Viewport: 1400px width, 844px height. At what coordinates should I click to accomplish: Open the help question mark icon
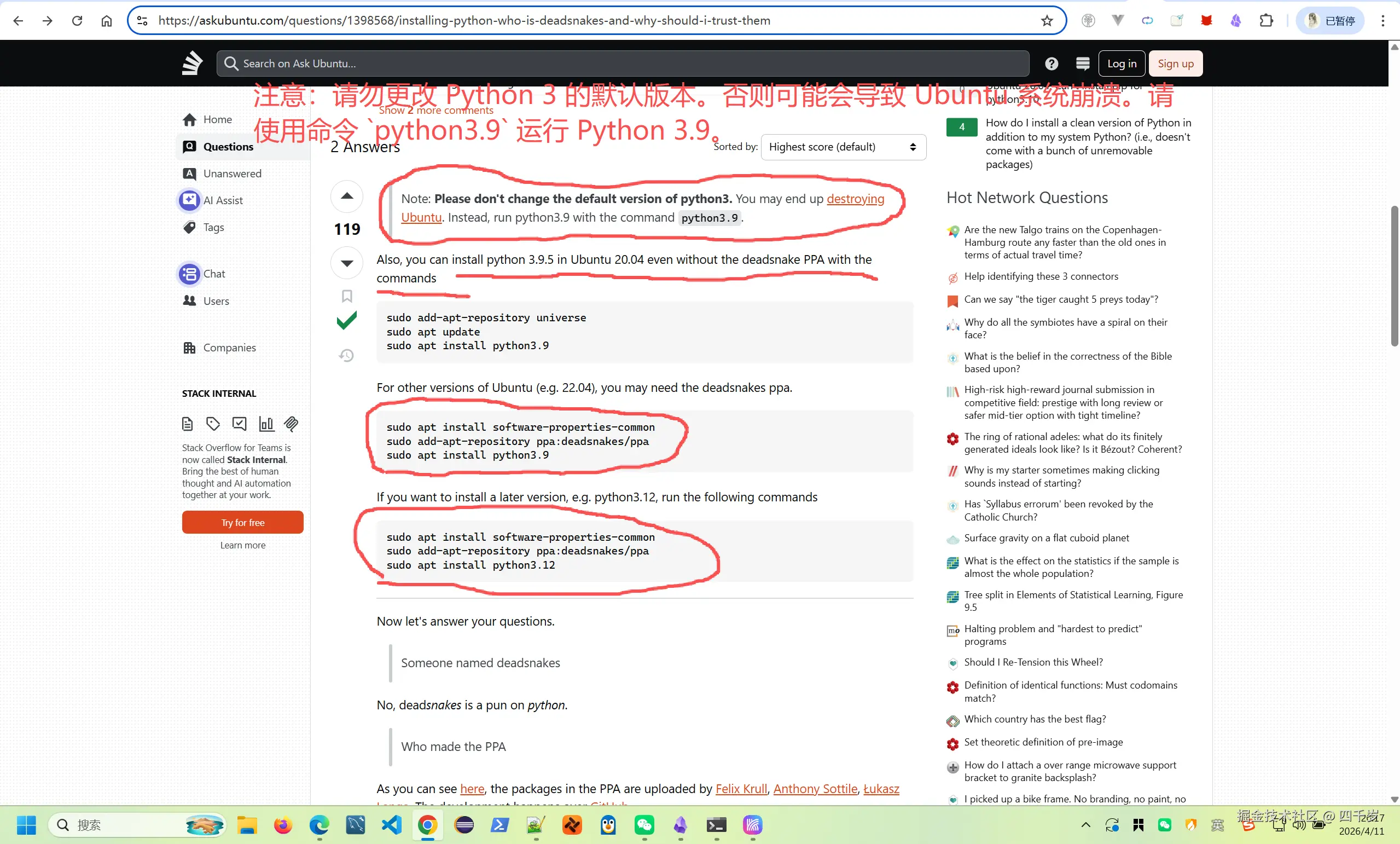pos(1051,63)
